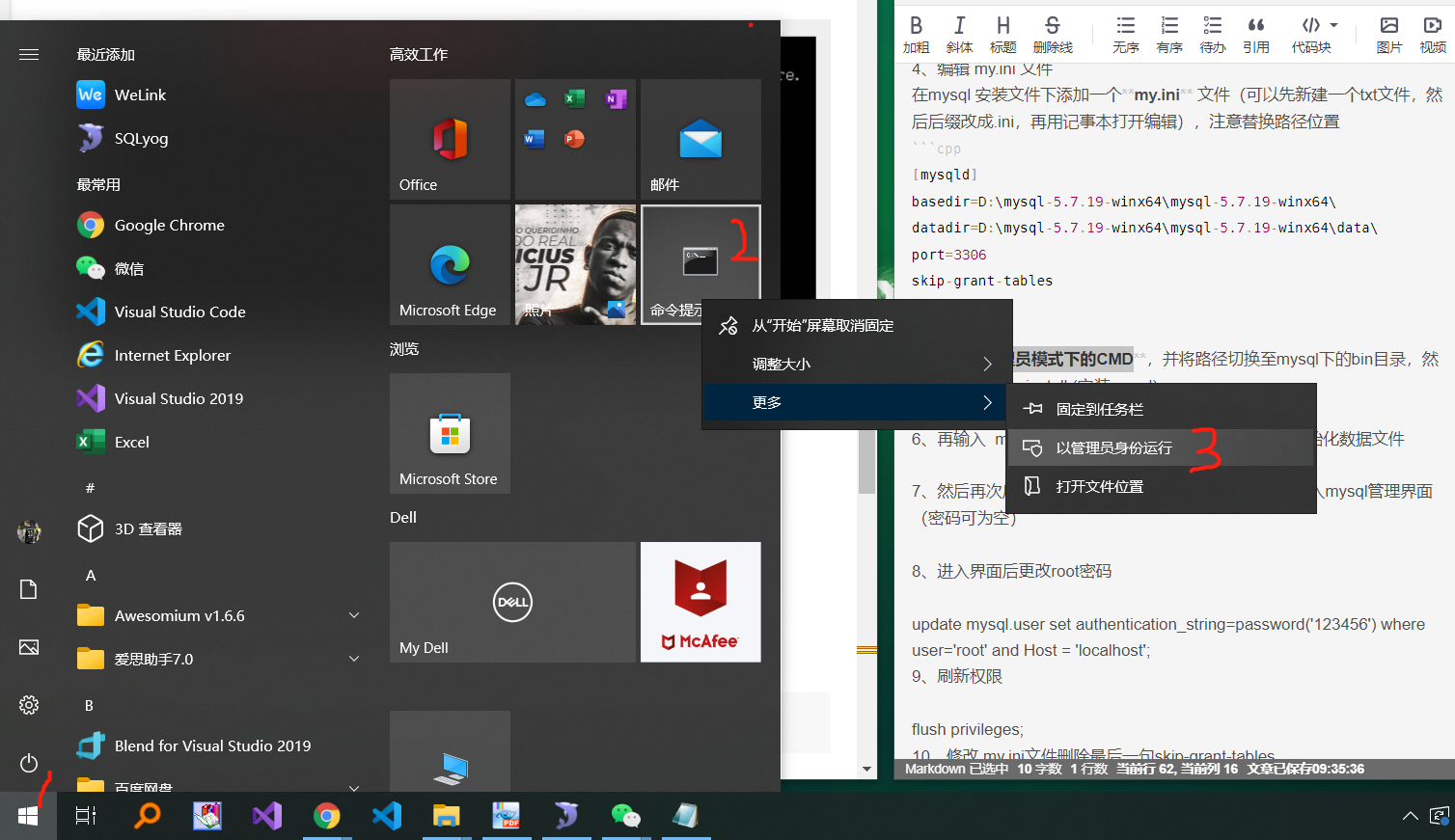Insert video (视频) in the editor

pos(1433,35)
